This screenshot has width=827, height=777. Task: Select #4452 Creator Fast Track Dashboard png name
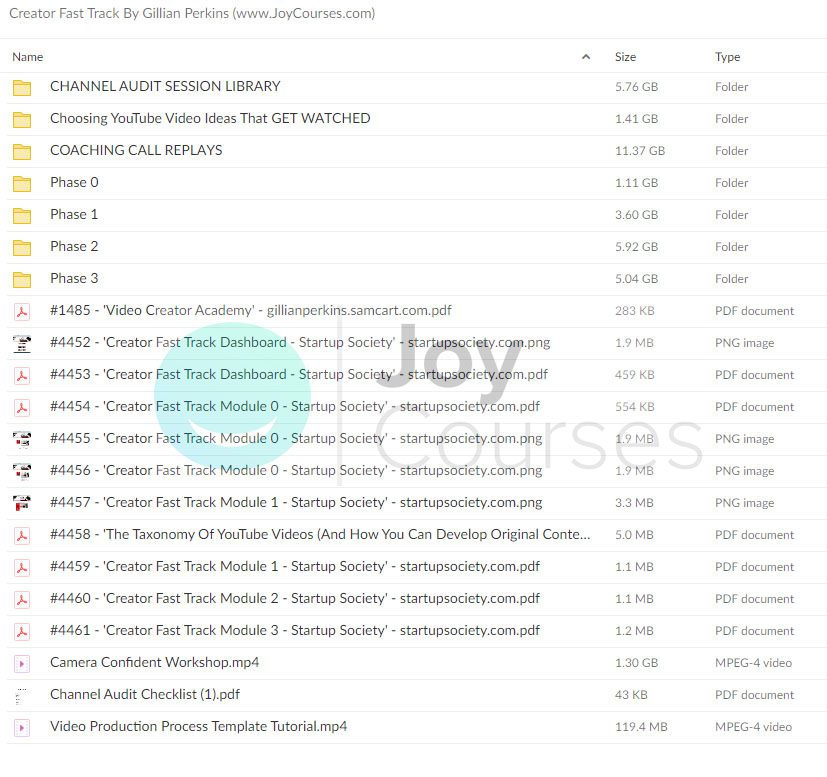pos(300,342)
